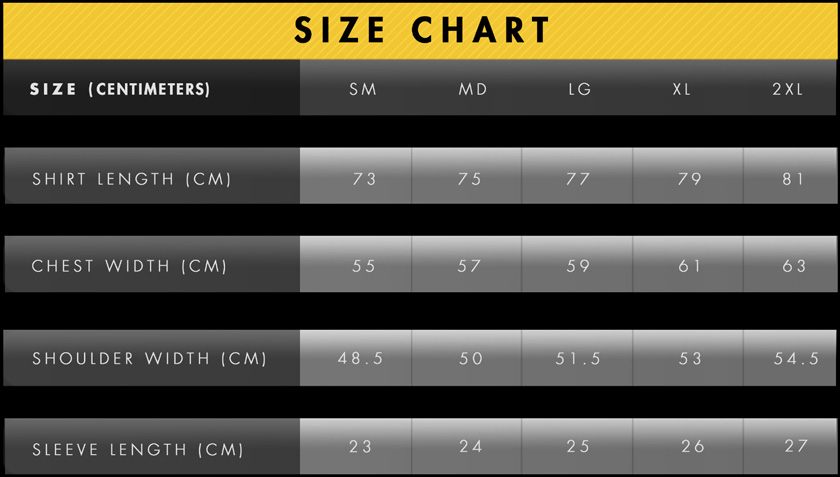Click the sleeve length value 27
This screenshot has height=477, width=840.
796,446
